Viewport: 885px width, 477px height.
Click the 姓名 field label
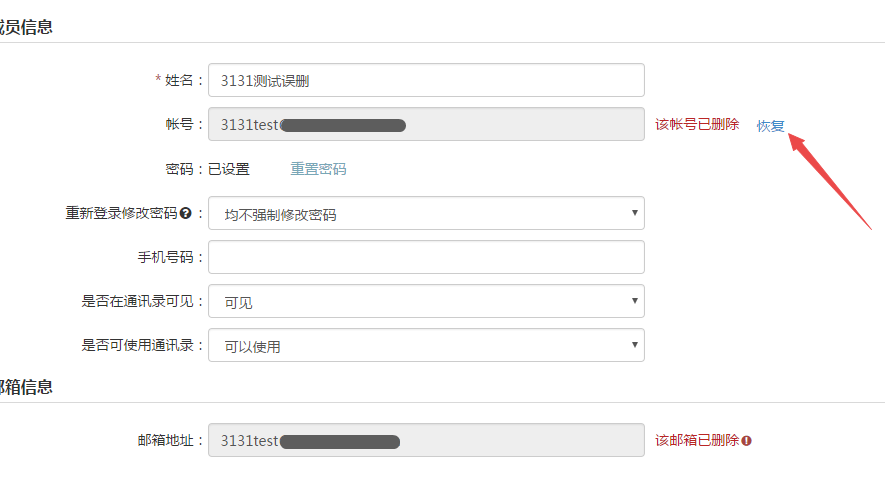click(x=179, y=80)
